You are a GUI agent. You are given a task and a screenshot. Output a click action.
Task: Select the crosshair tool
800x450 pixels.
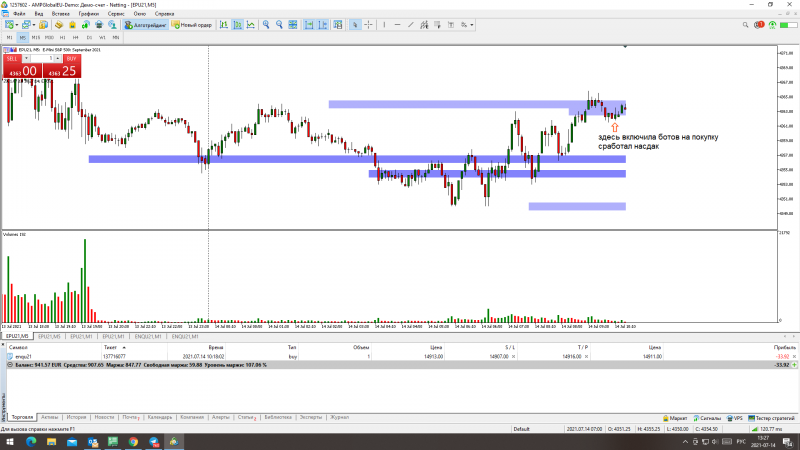click(x=368, y=24)
